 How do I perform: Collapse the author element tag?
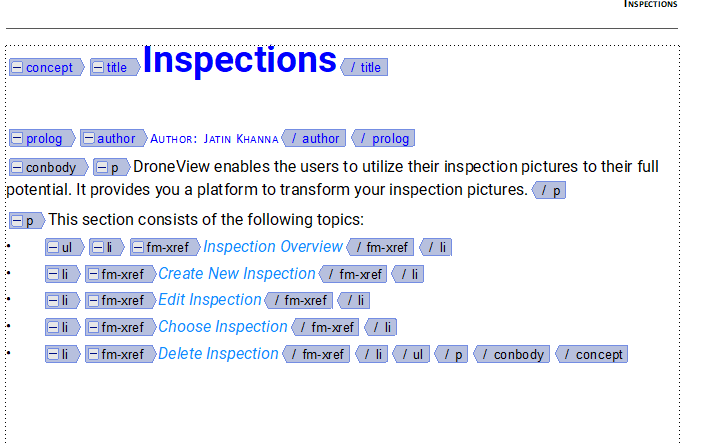(89, 138)
